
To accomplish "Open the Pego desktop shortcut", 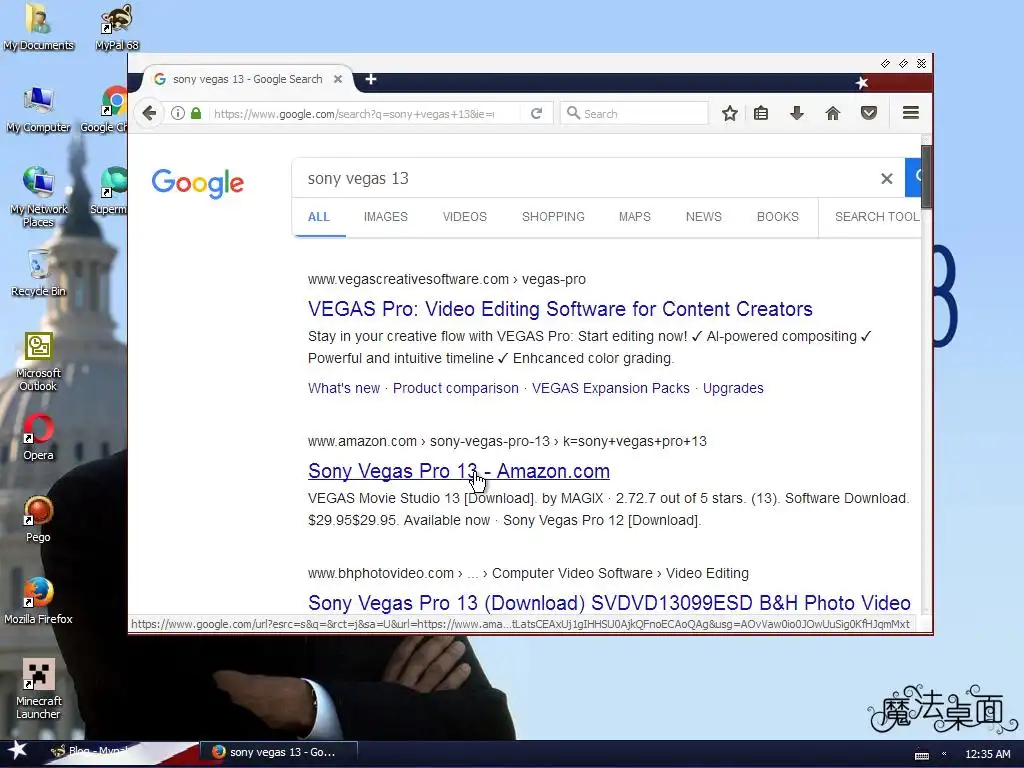I will pyautogui.click(x=39, y=519).
